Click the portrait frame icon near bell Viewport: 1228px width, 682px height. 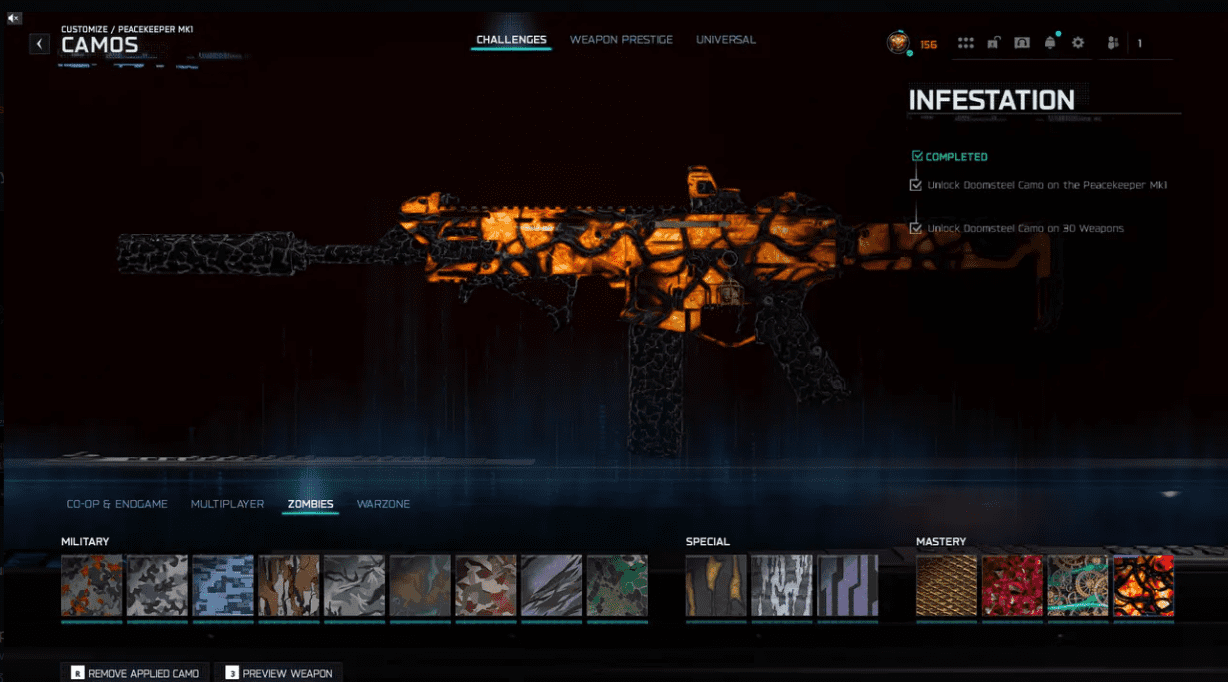pos(1021,43)
